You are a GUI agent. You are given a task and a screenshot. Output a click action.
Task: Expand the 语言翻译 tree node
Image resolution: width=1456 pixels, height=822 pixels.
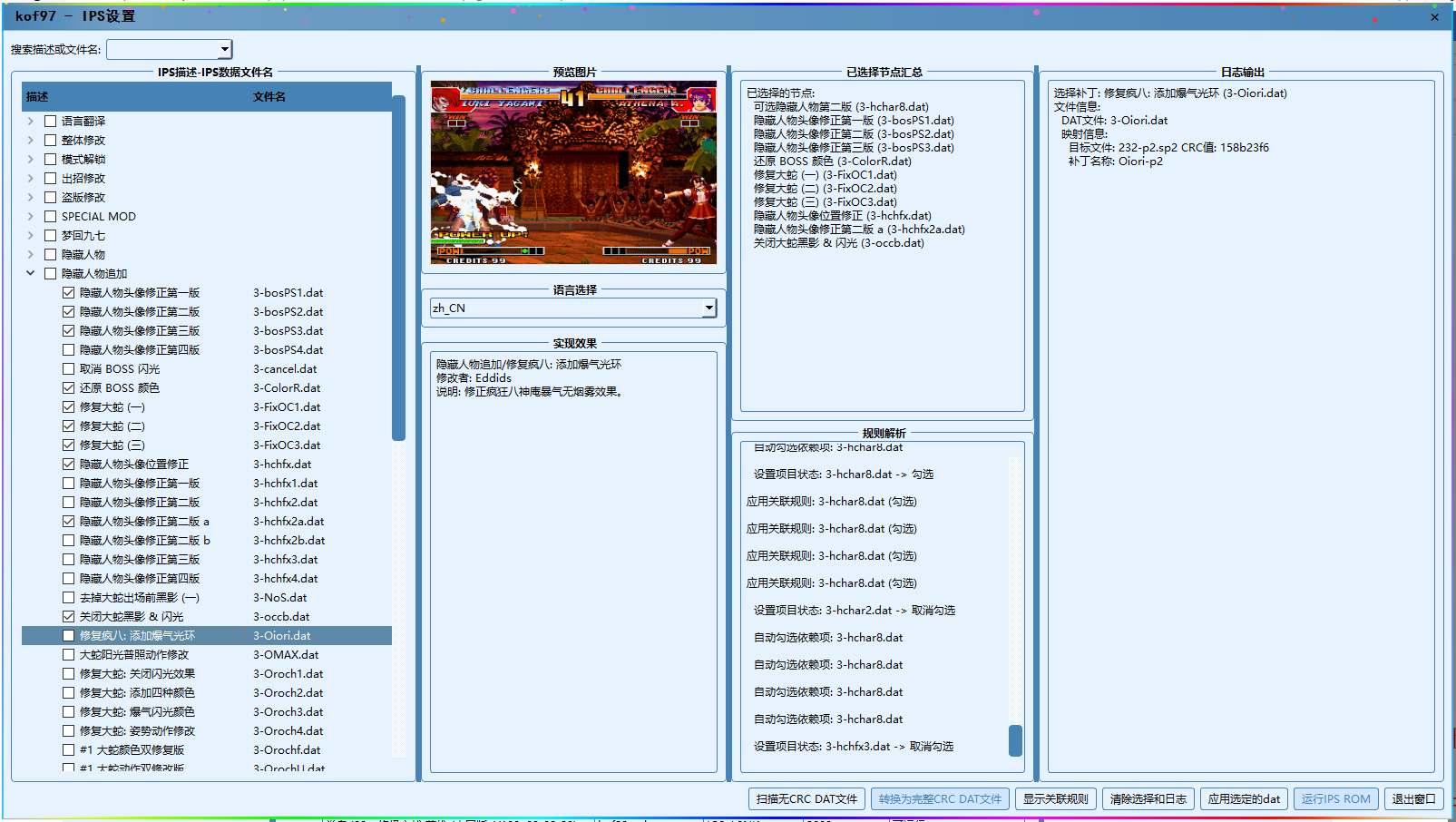[x=30, y=121]
